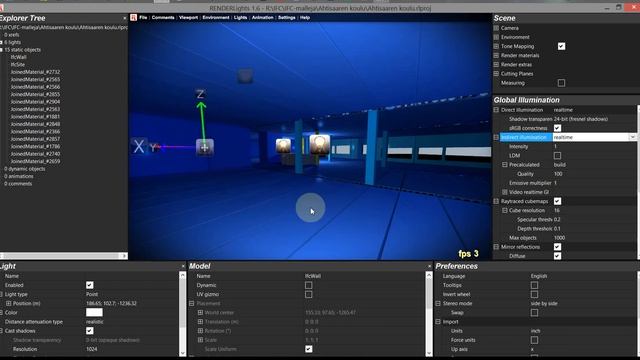Click the Model panel scroll up arrow
Image resolution: width=640 pixels, height=360 pixels.
[429, 276]
